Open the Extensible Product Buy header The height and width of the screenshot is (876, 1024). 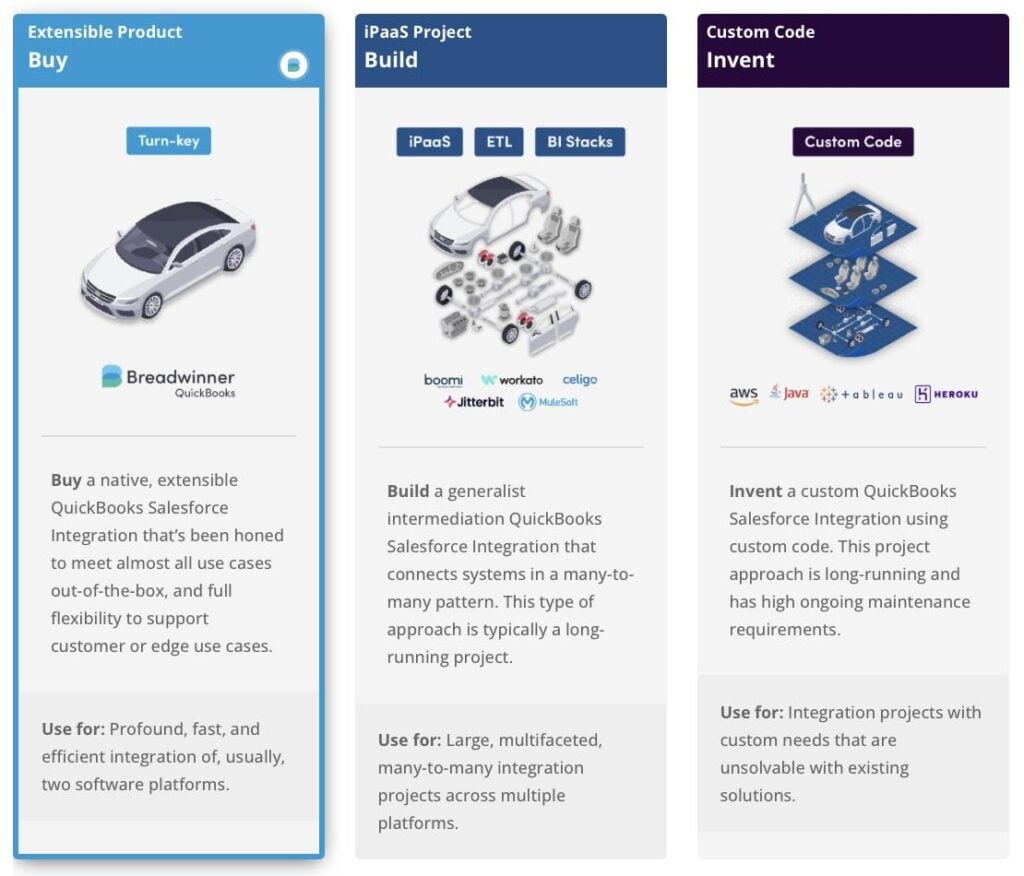(168, 51)
